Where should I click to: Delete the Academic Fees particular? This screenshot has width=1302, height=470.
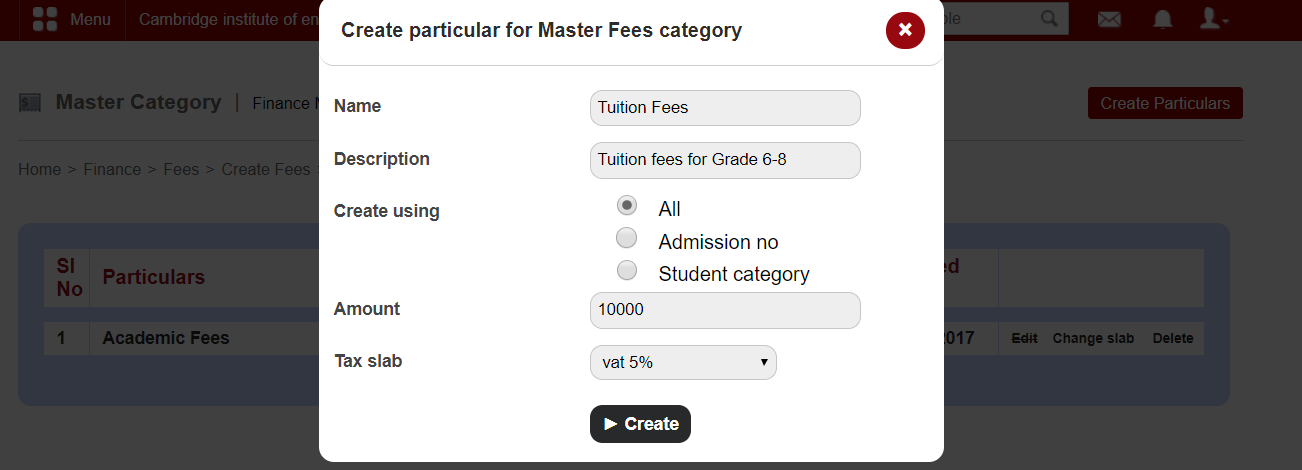[x=1173, y=339]
